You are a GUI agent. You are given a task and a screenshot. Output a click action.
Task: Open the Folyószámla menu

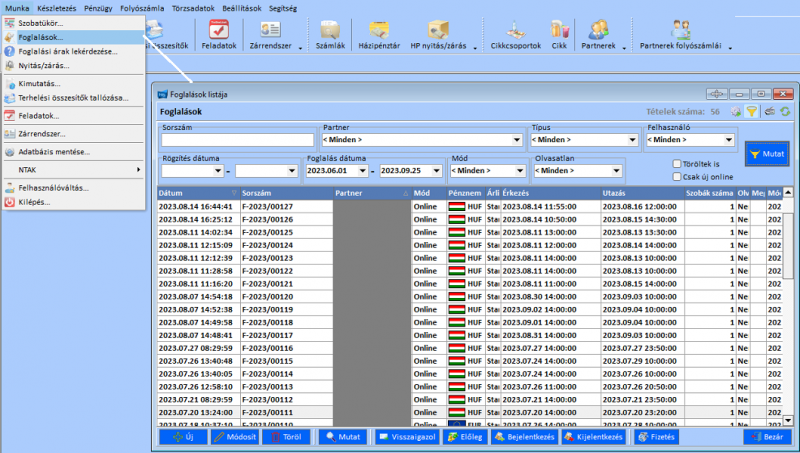coord(142,8)
